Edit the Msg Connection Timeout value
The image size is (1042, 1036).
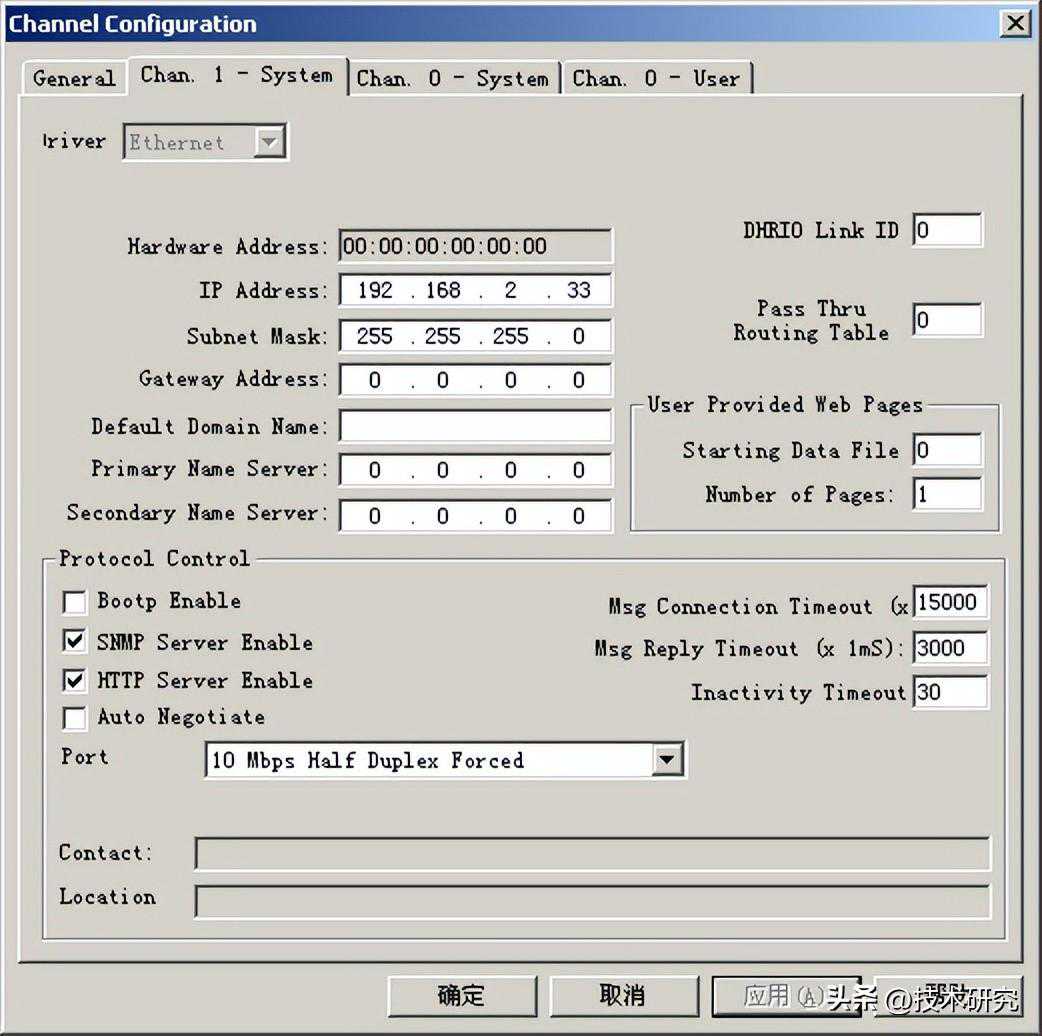pyautogui.click(x=949, y=603)
